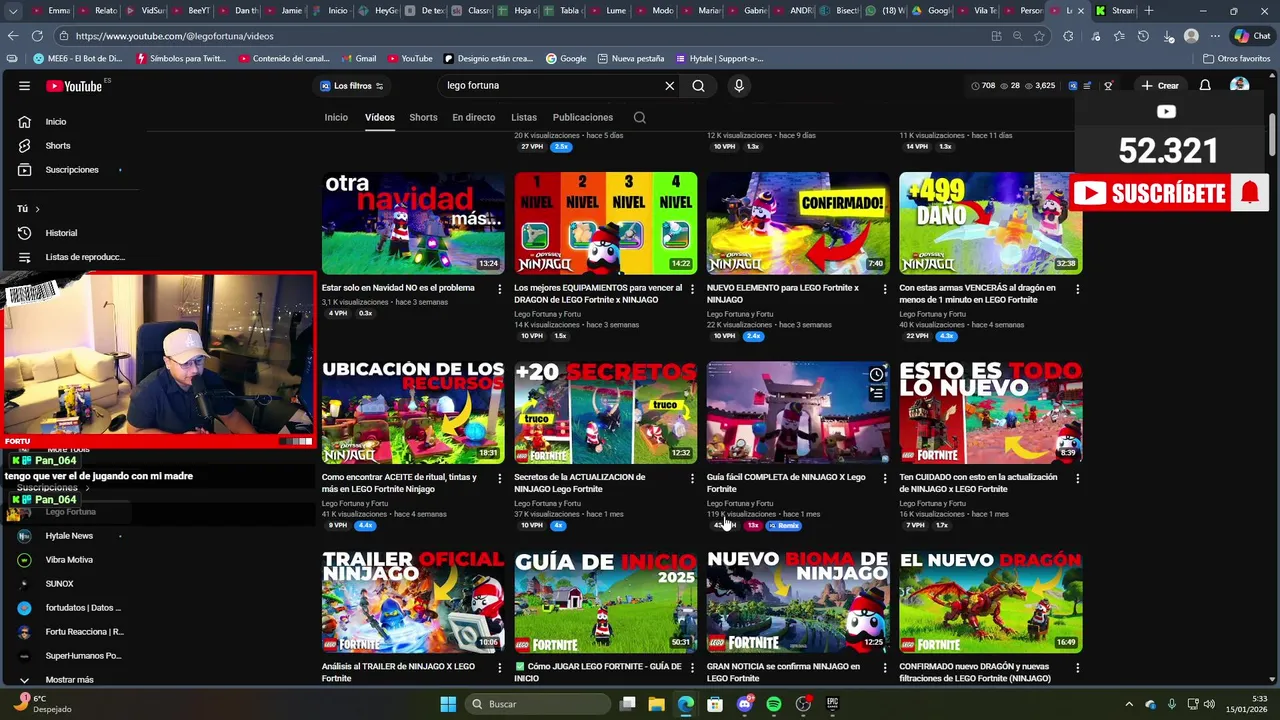1280x720 pixels.
Task: Open YouTube notifications bell
Action: (1205, 86)
